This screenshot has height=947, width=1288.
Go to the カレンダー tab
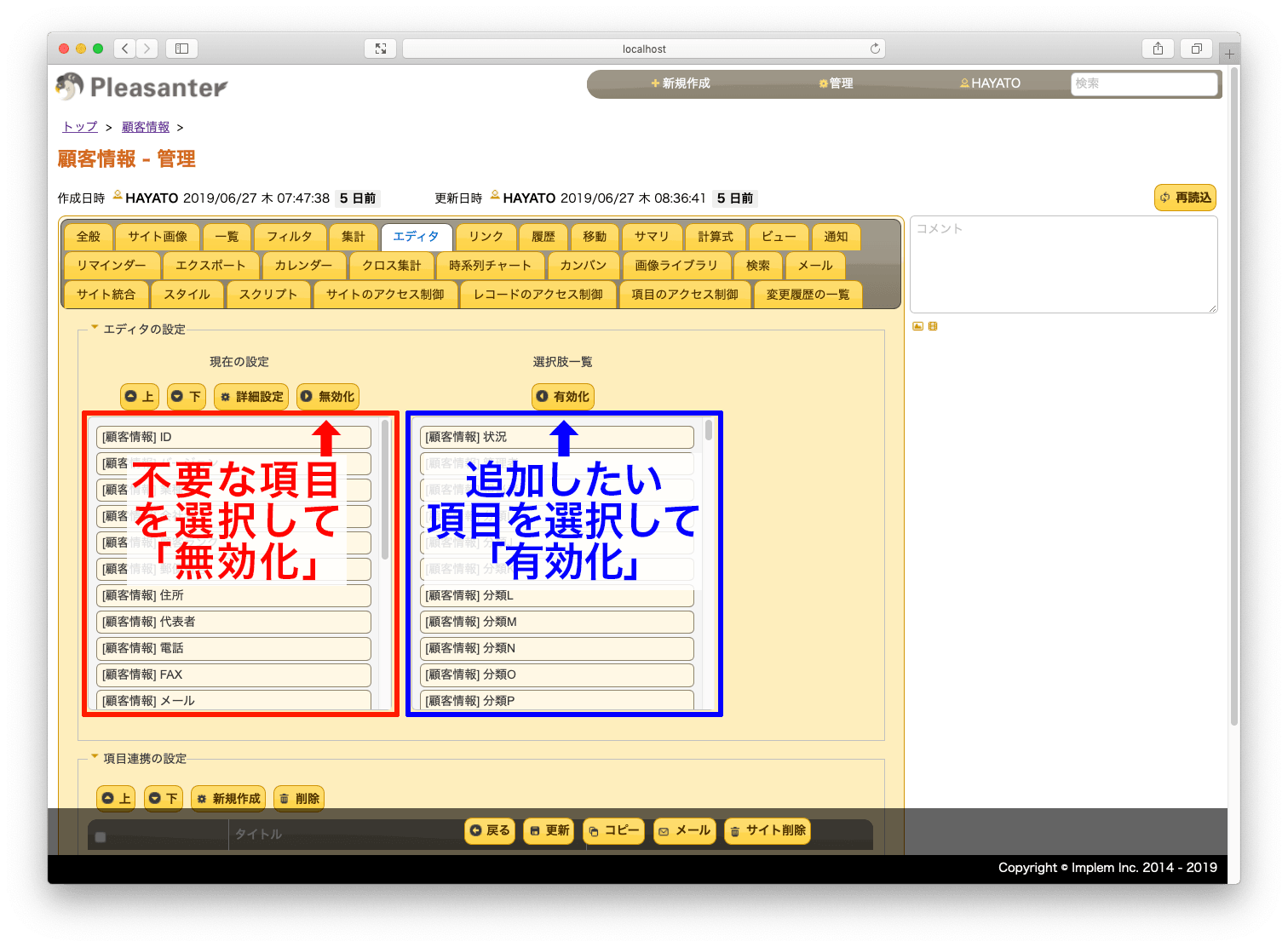pos(304,266)
